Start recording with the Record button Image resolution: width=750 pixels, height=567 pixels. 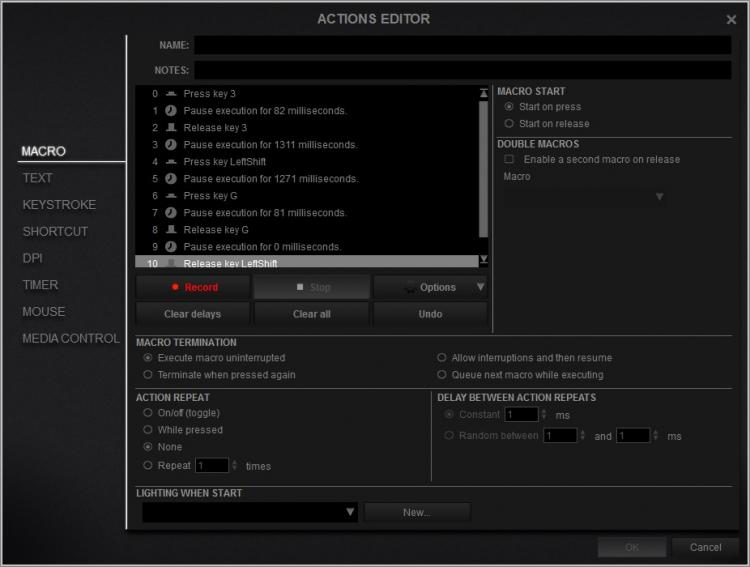[193, 287]
